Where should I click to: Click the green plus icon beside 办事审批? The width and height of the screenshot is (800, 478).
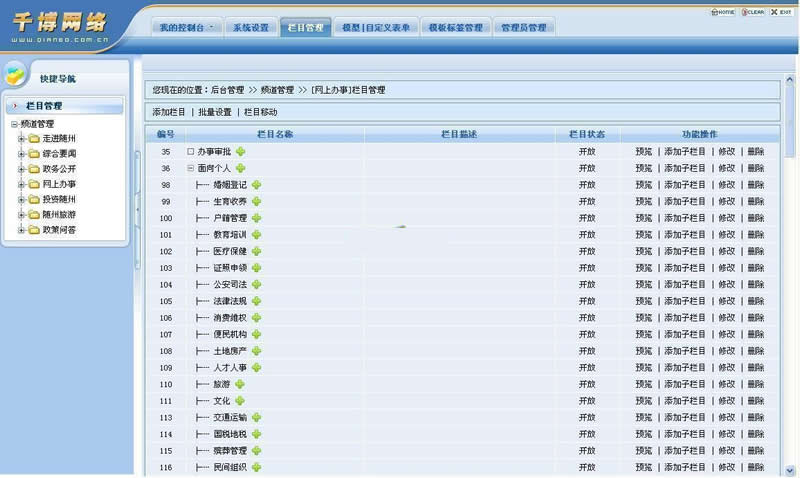pos(240,152)
